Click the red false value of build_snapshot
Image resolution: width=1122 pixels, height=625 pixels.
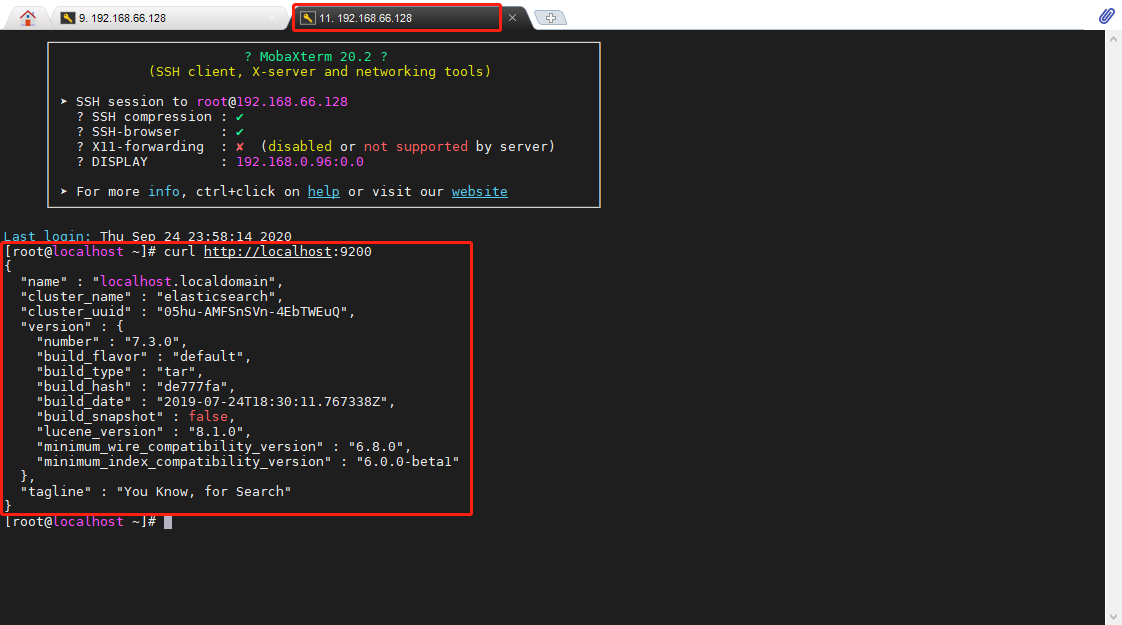(208, 417)
